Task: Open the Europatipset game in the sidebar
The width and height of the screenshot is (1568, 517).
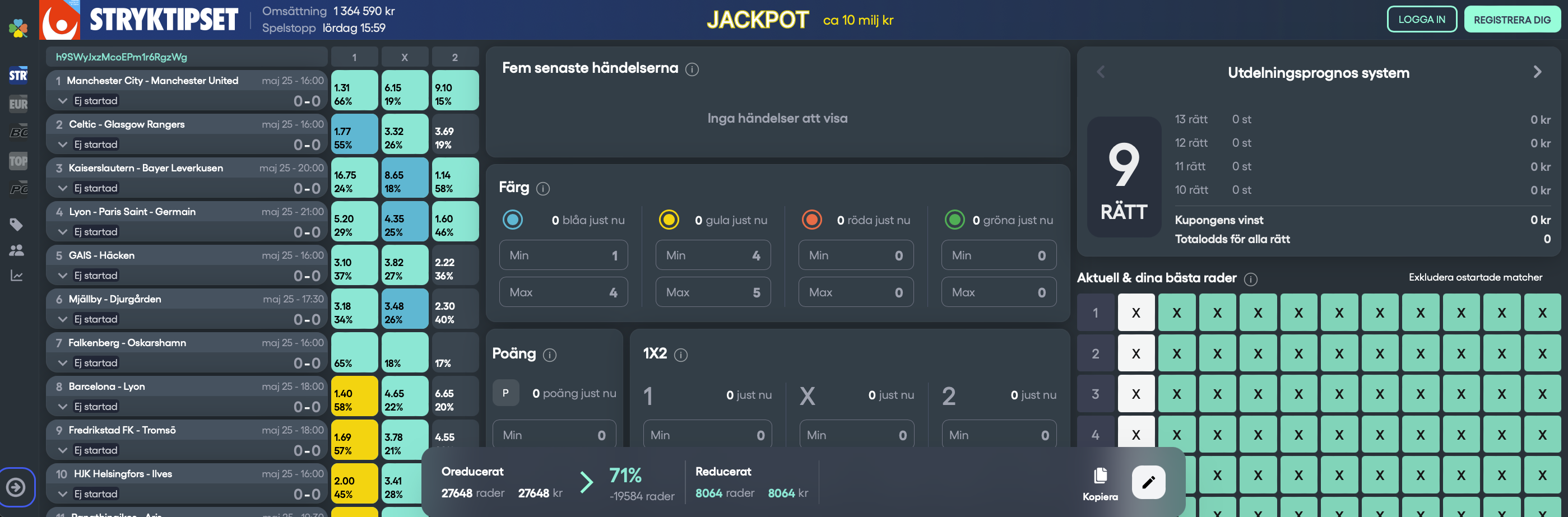Action: pyautogui.click(x=18, y=104)
